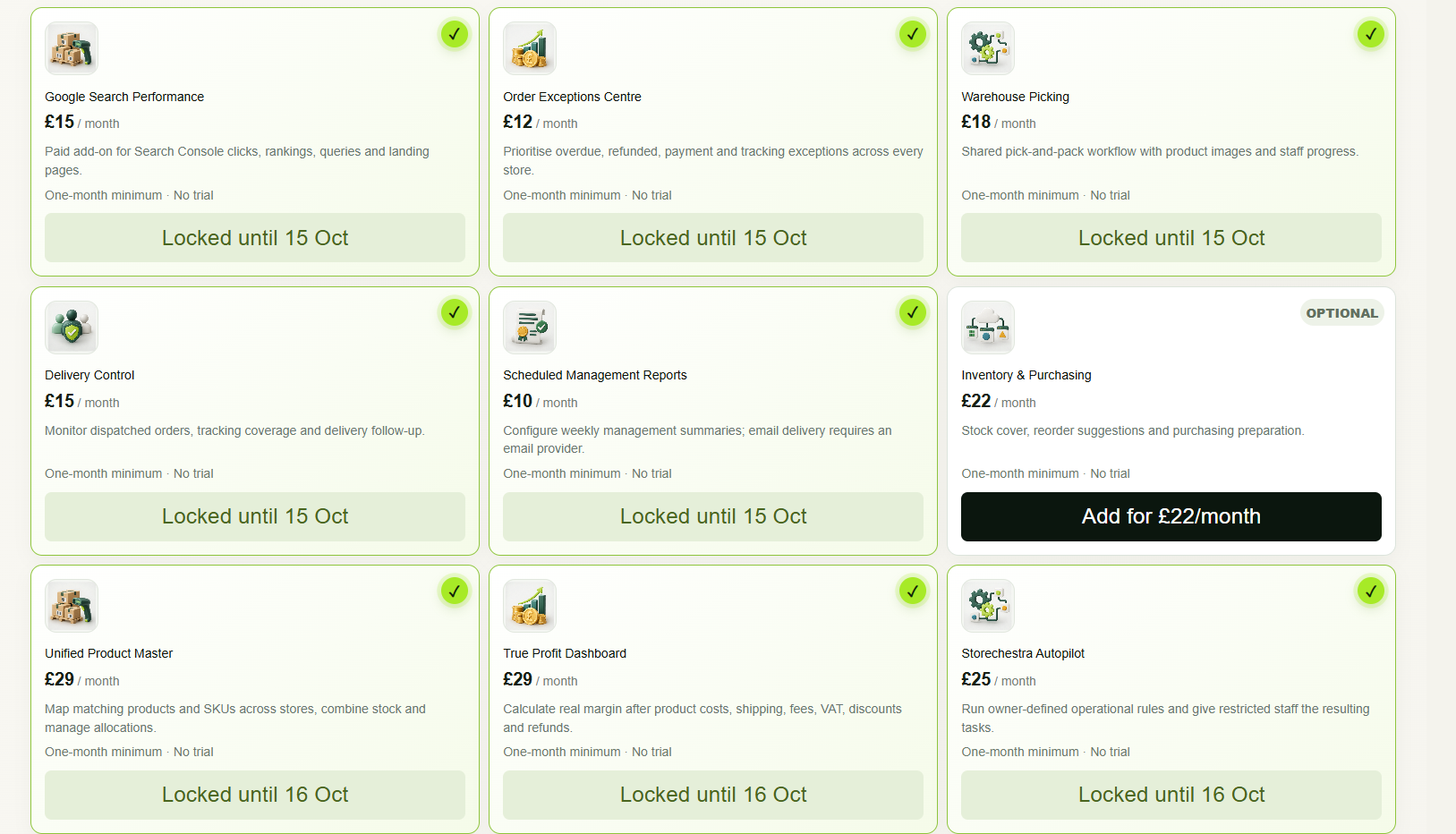Click the £10 / month Scheduled Reports price
The width and height of the screenshot is (1456, 834).
tap(541, 402)
